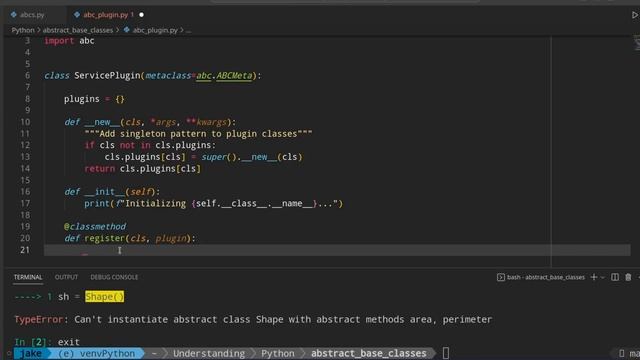Click the Python file icon in breadcrumb
Image resolution: width=640 pixels, height=360 pixels.
click(x=127, y=30)
